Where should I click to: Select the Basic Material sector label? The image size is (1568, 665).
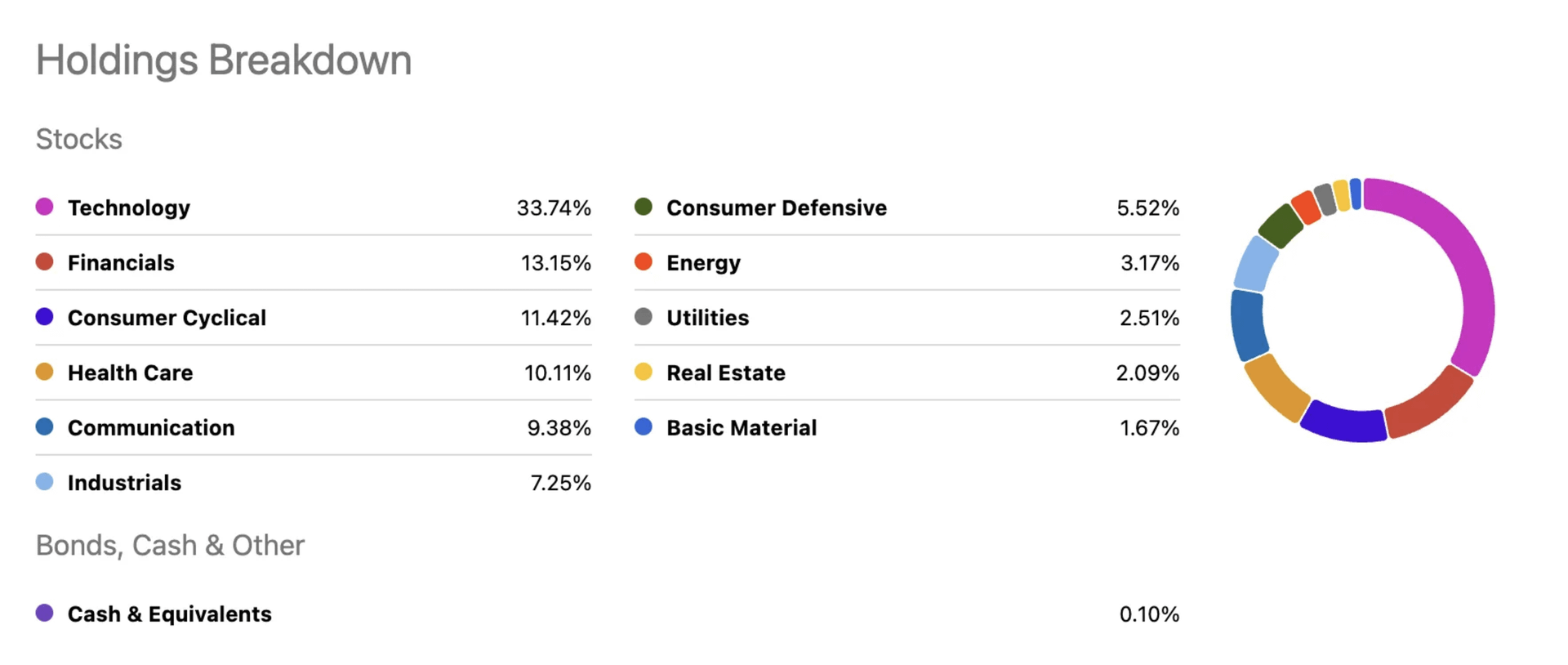coord(742,427)
